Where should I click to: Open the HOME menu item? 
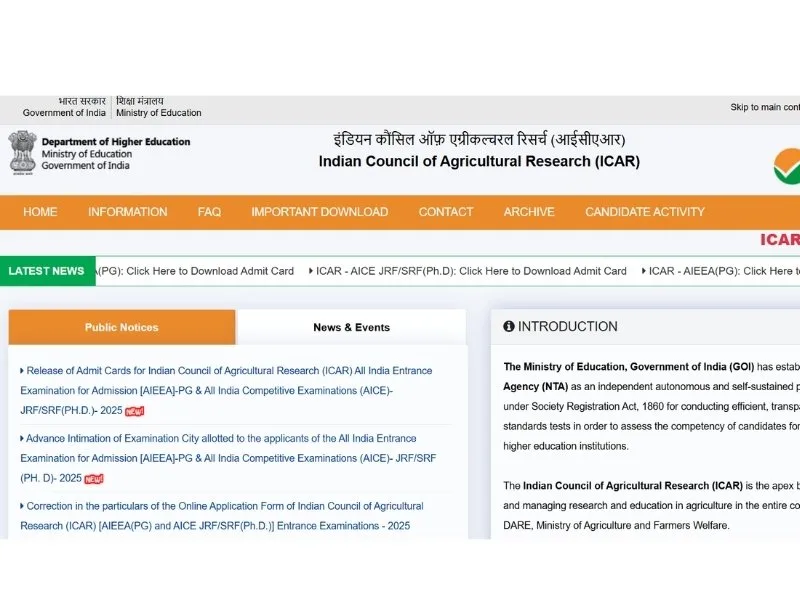40,212
